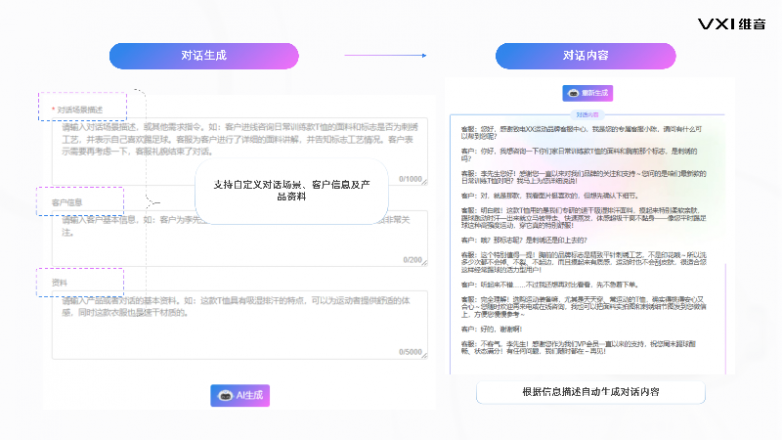Screen dimensions: 782x440
Task: Click the AI生成 button
Action: click(240, 395)
